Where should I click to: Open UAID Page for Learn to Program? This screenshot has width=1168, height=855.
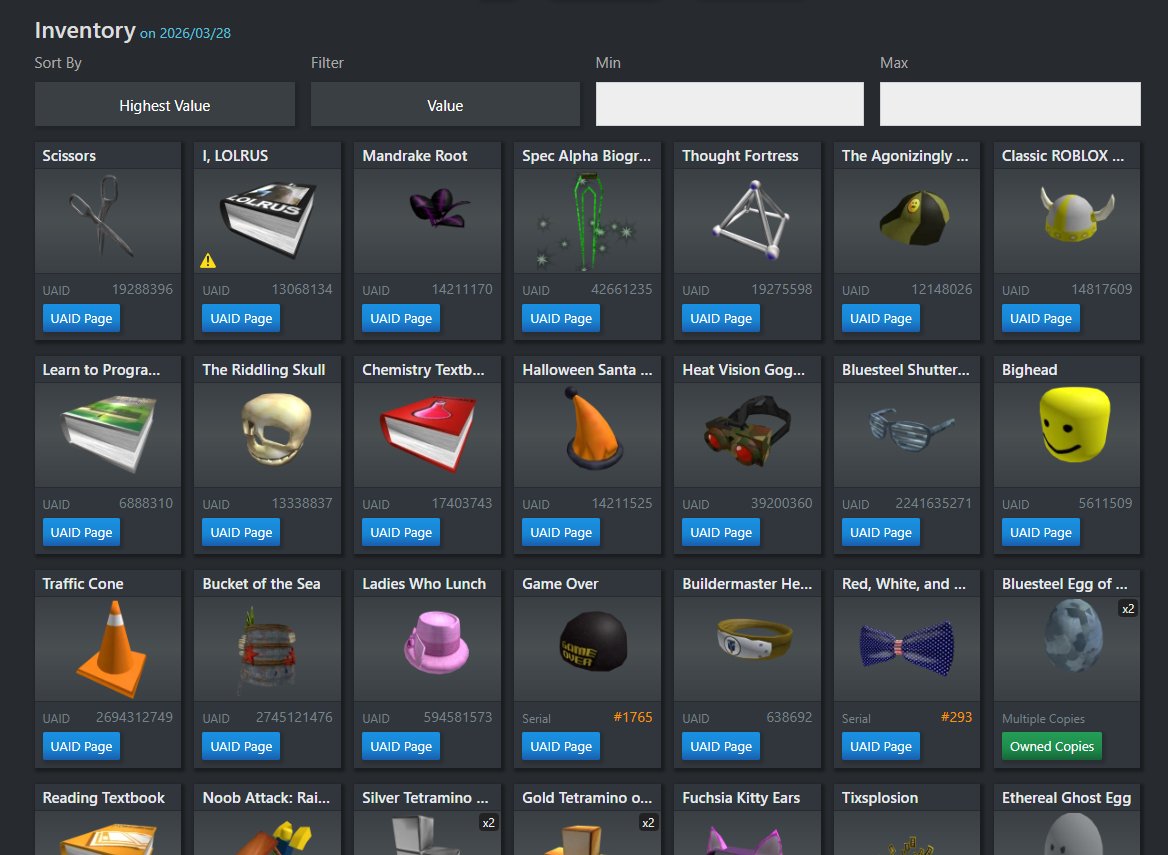(81, 532)
